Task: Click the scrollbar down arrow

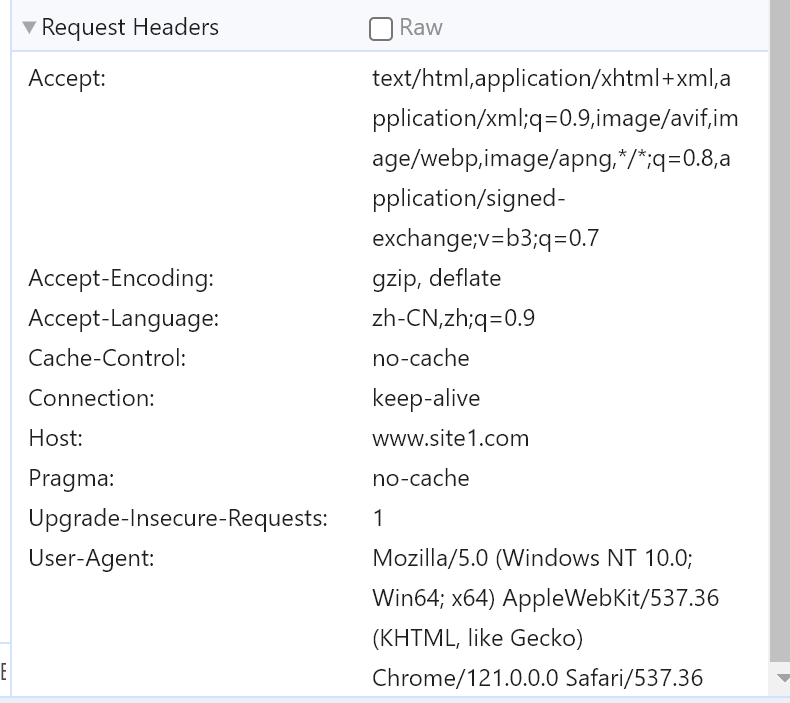Action: tap(782, 678)
